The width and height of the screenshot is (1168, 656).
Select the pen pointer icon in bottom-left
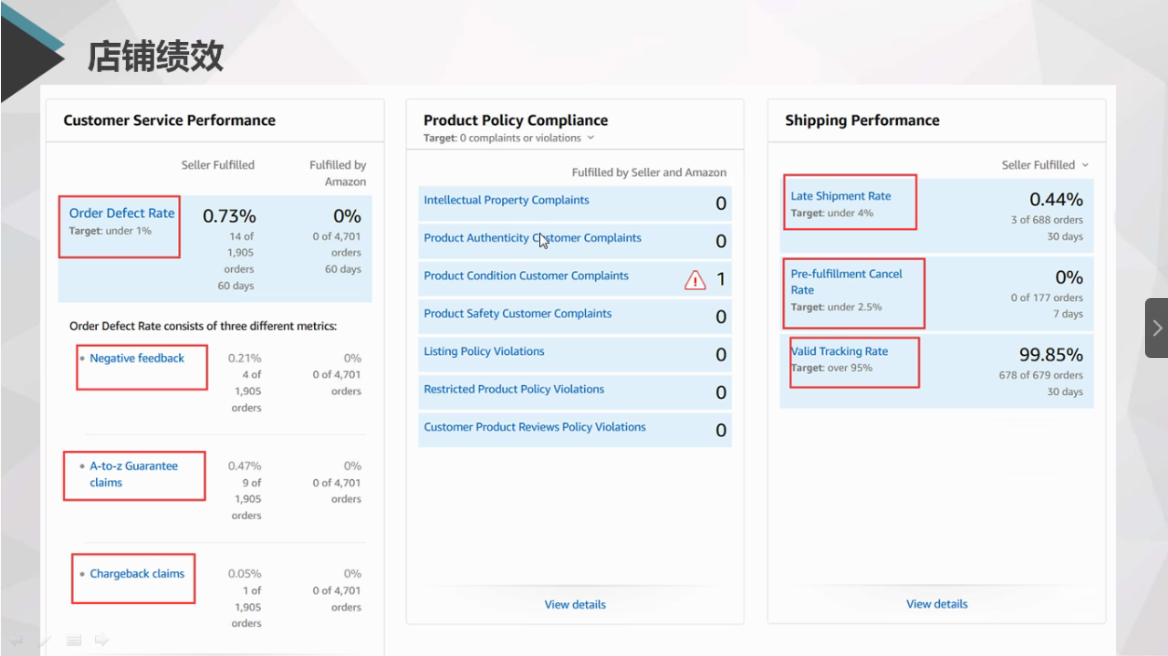[46, 640]
